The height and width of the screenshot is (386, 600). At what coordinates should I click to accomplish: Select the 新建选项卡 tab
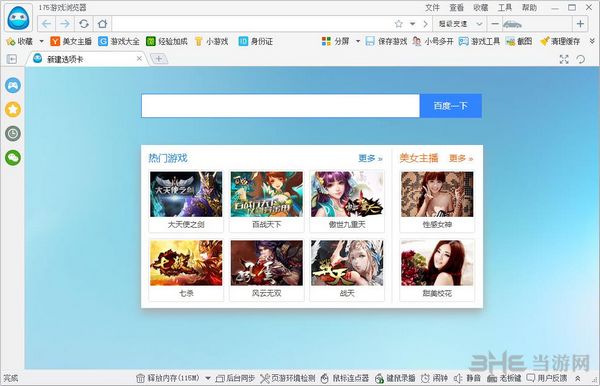click(87, 59)
